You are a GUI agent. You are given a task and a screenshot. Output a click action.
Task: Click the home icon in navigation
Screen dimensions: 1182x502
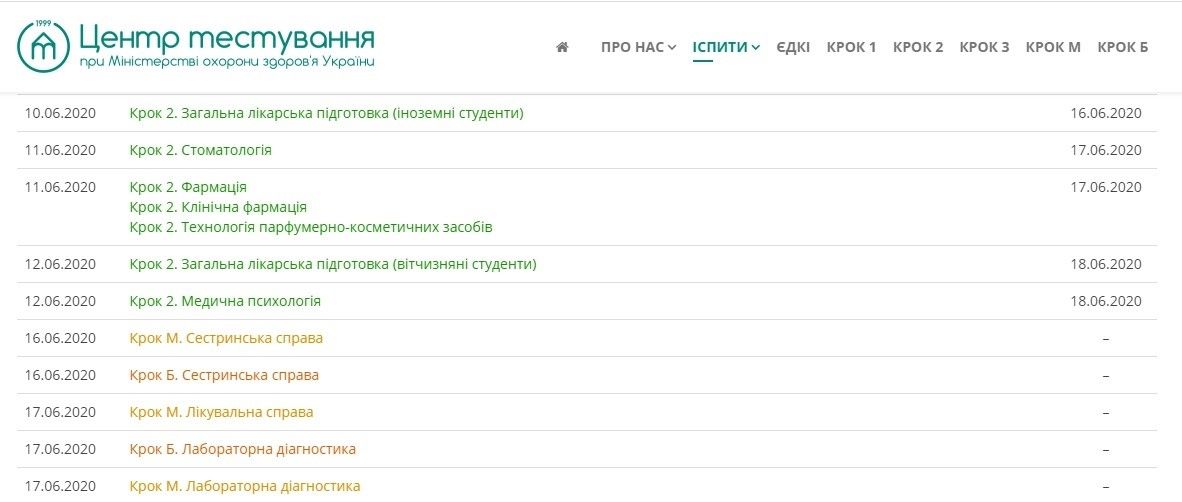pos(562,47)
